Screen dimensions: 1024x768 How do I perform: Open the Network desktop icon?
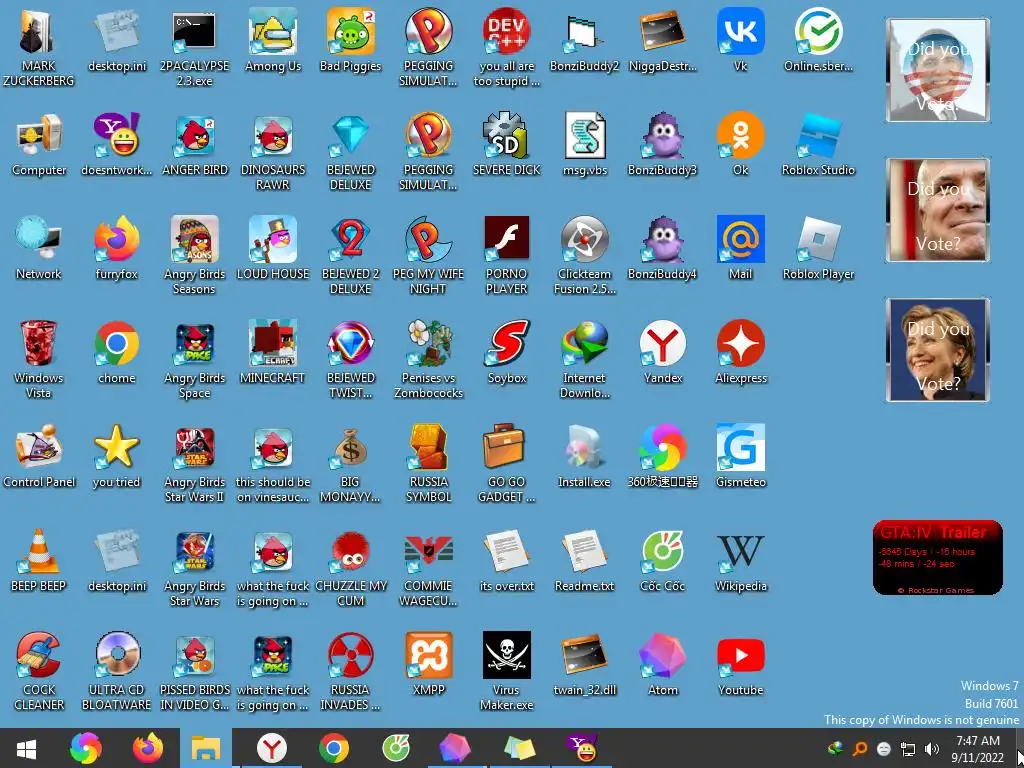point(39,248)
